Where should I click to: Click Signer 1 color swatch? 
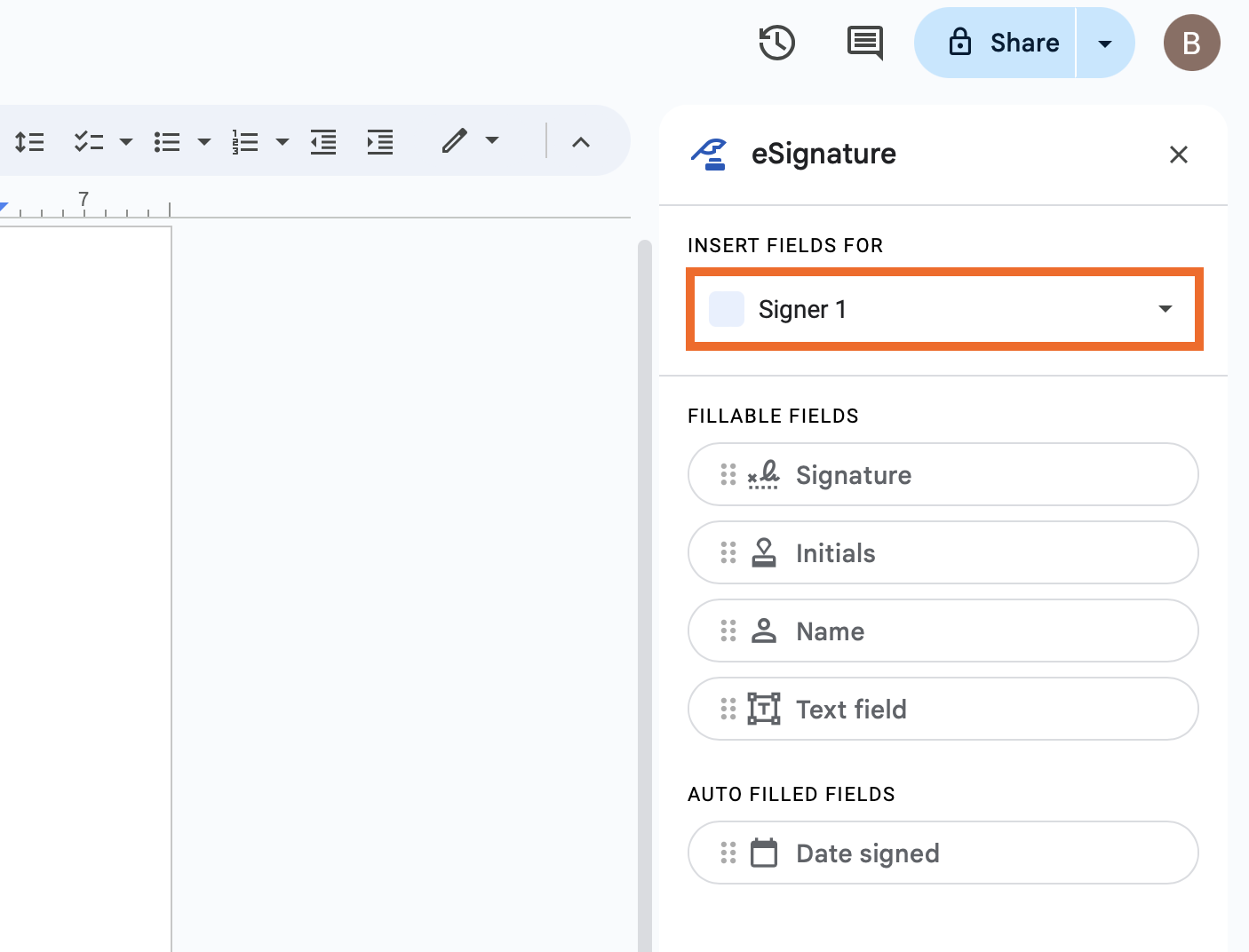click(x=727, y=309)
